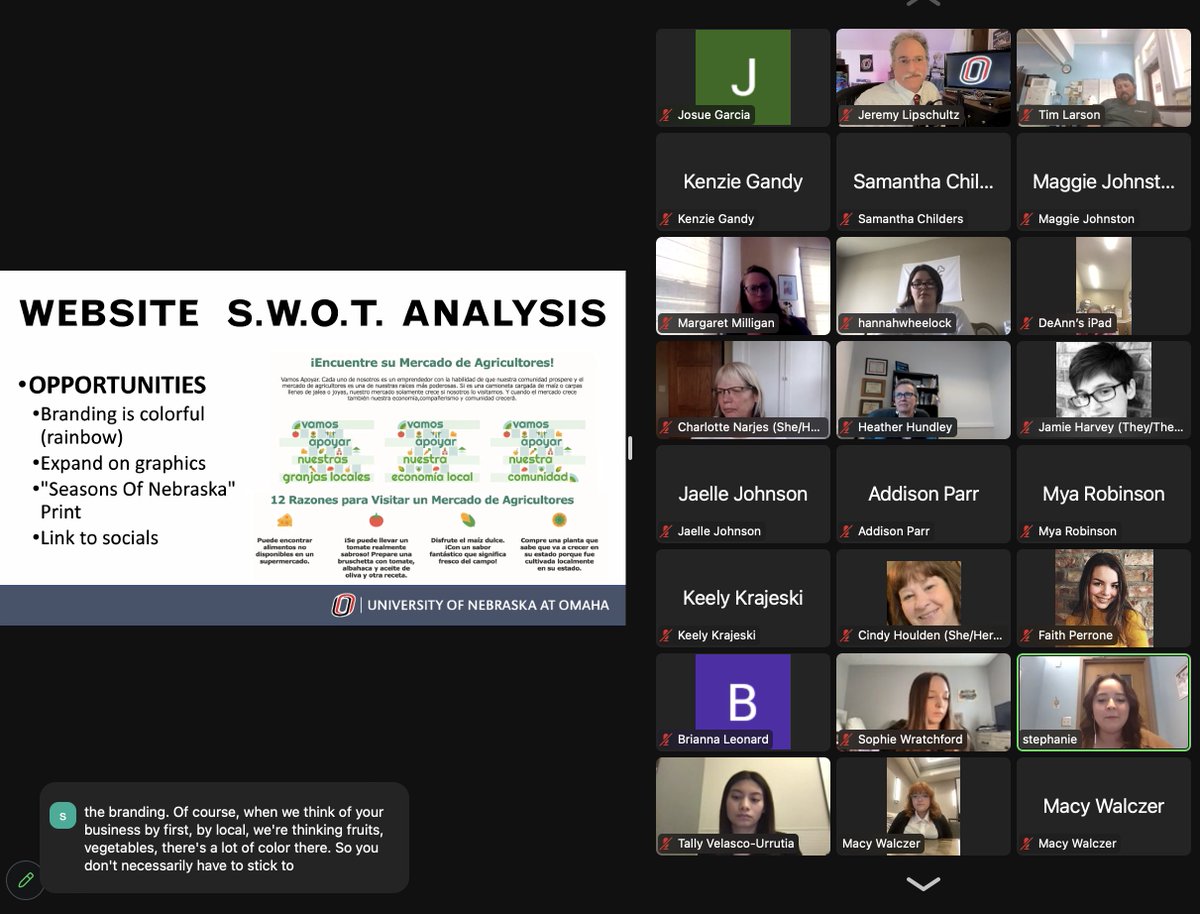Screen dimensions: 1200x914
Task: Click the green pencil annotate icon
Action: click(26, 880)
